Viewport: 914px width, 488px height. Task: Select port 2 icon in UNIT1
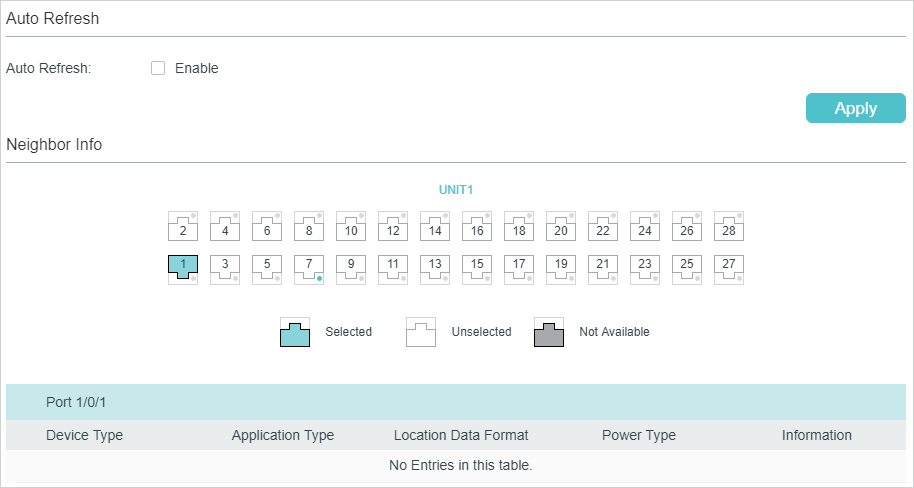pyautogui.click(x=183, y=227)
